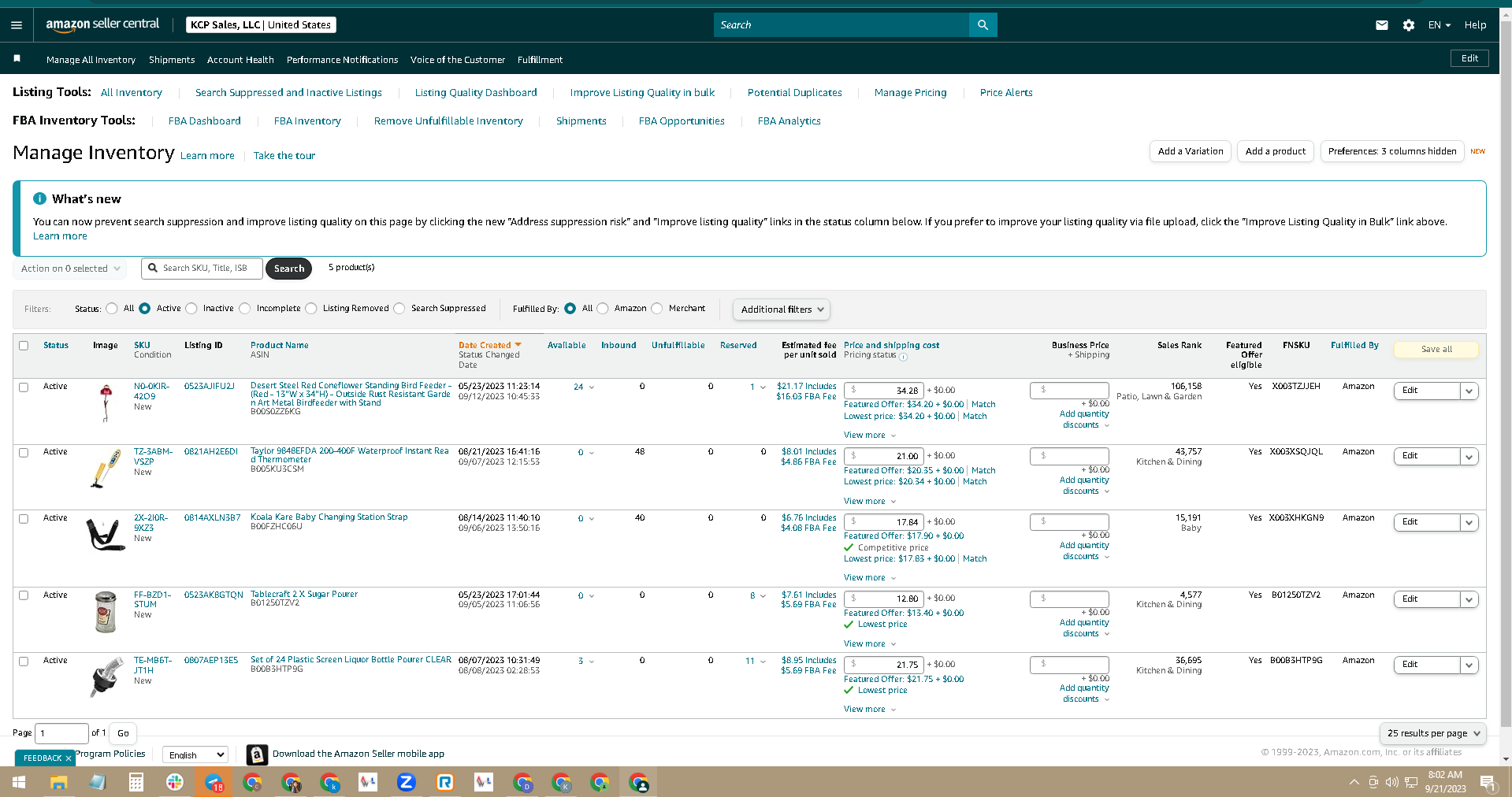Select the Status All radio button
The image size is (1512, 797).
click(112, 309)
